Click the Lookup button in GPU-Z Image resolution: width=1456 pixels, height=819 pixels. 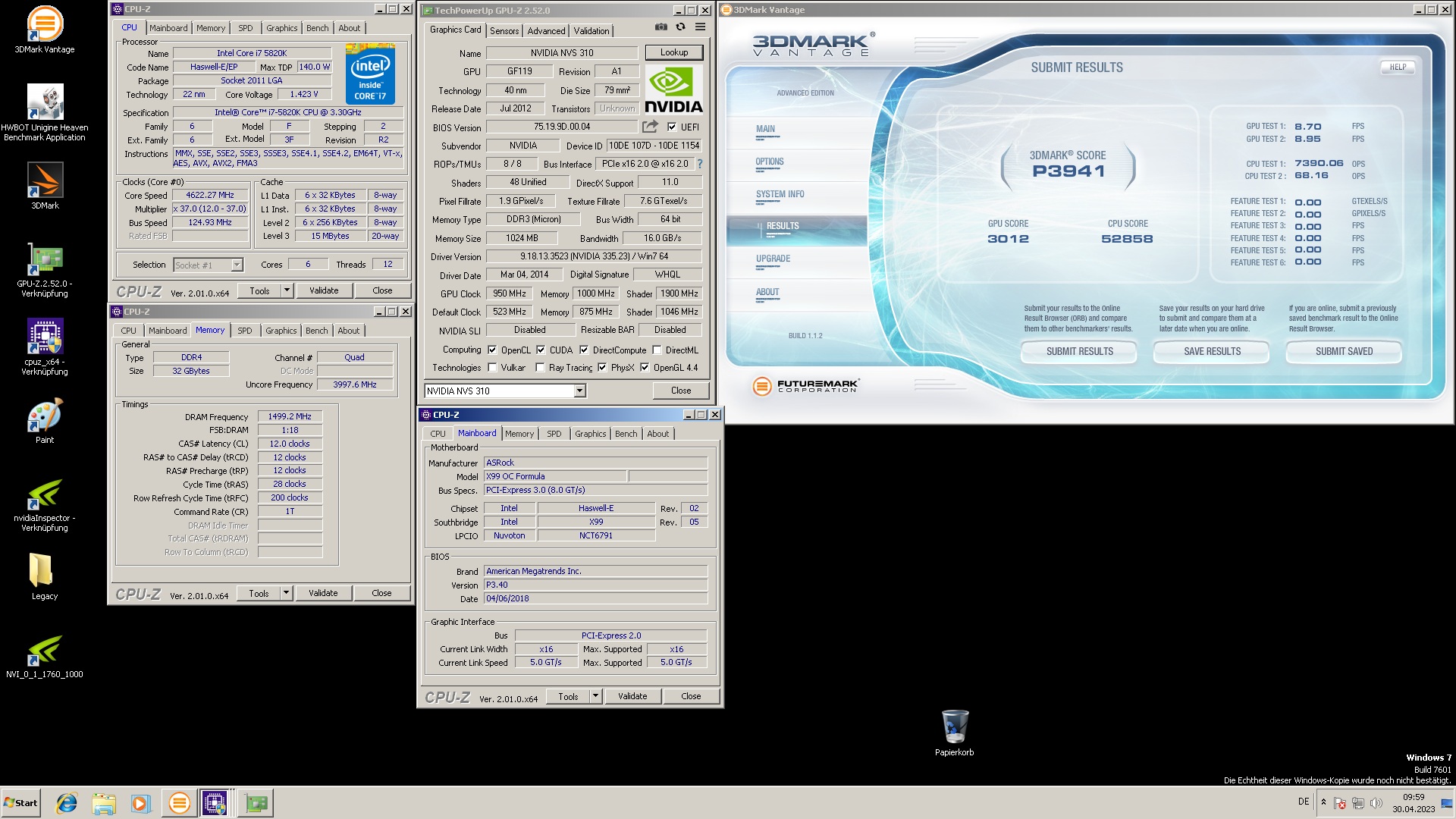[x=673, y=52]
